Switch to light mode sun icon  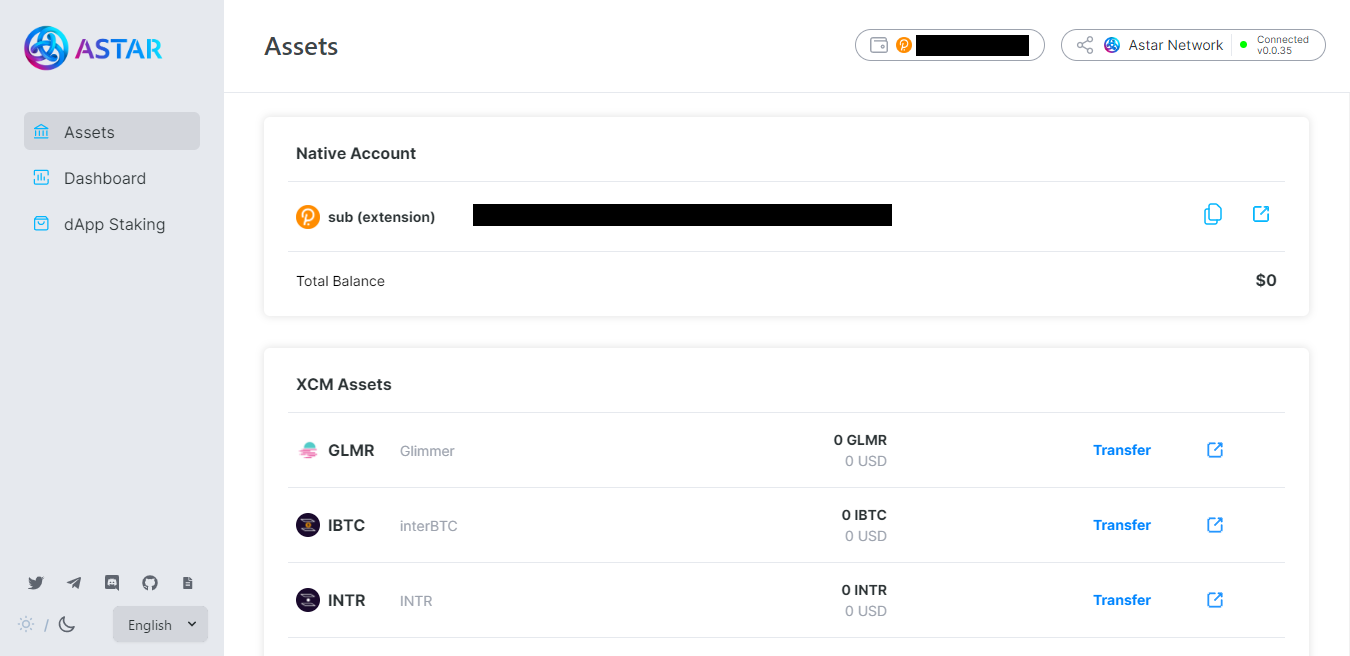click(26, 625)
